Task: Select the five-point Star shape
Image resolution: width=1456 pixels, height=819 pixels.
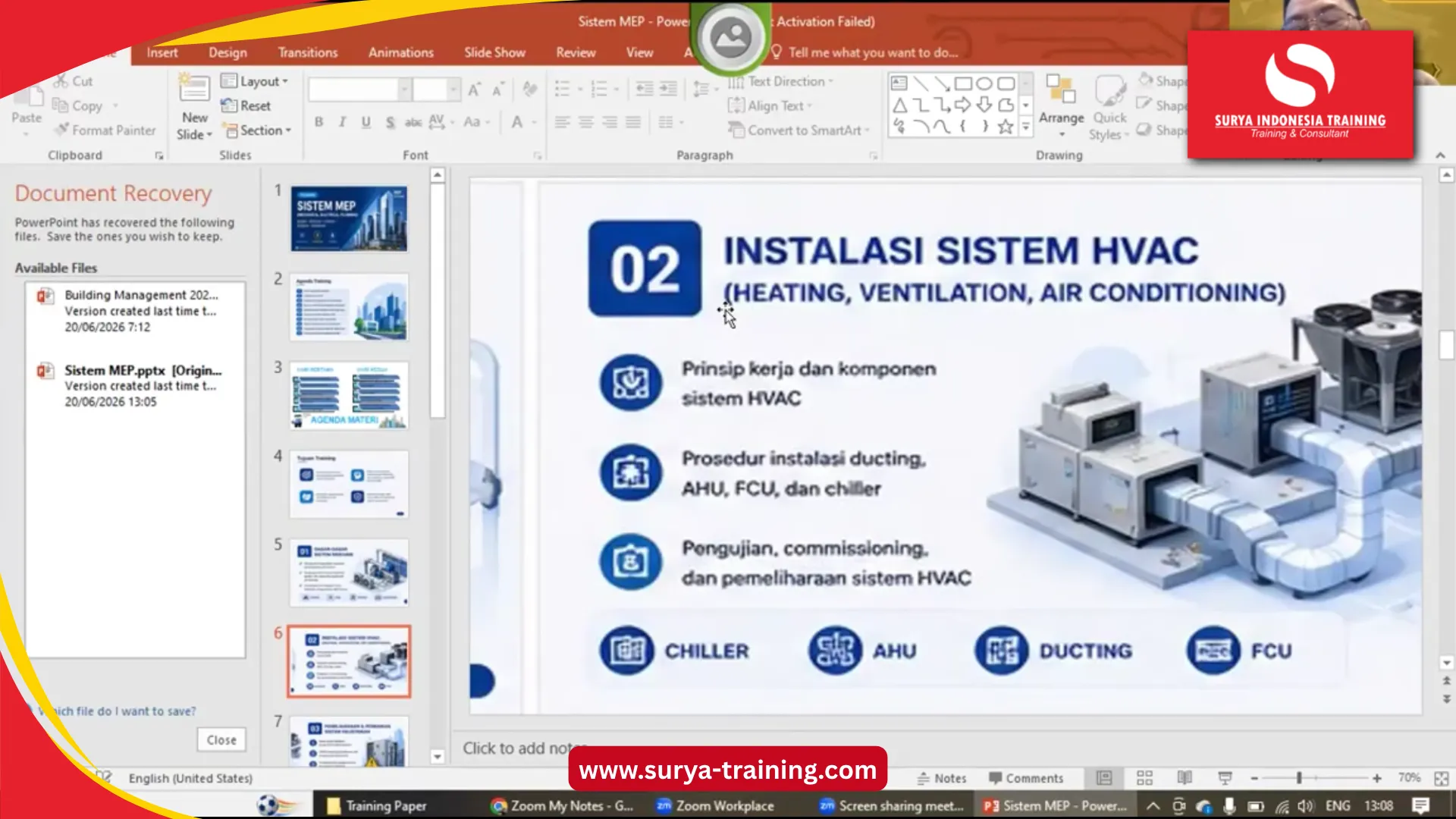Action: [1006, 127]
